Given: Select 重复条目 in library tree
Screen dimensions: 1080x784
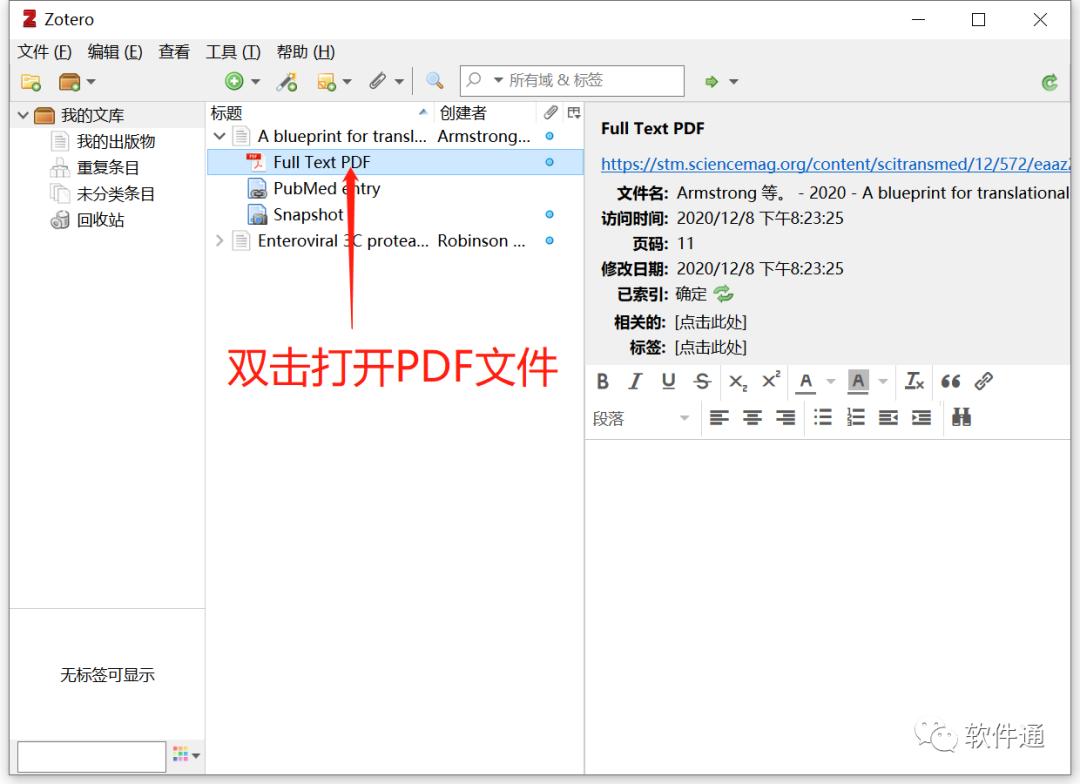Looking at the screenshot, I should coord(107,167).
